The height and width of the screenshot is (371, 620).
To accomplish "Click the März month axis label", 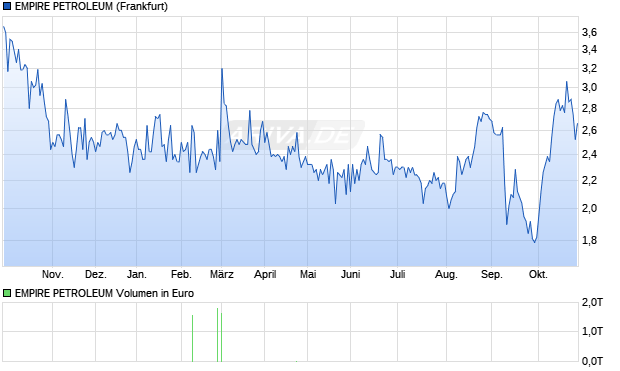I will [221, 274].
